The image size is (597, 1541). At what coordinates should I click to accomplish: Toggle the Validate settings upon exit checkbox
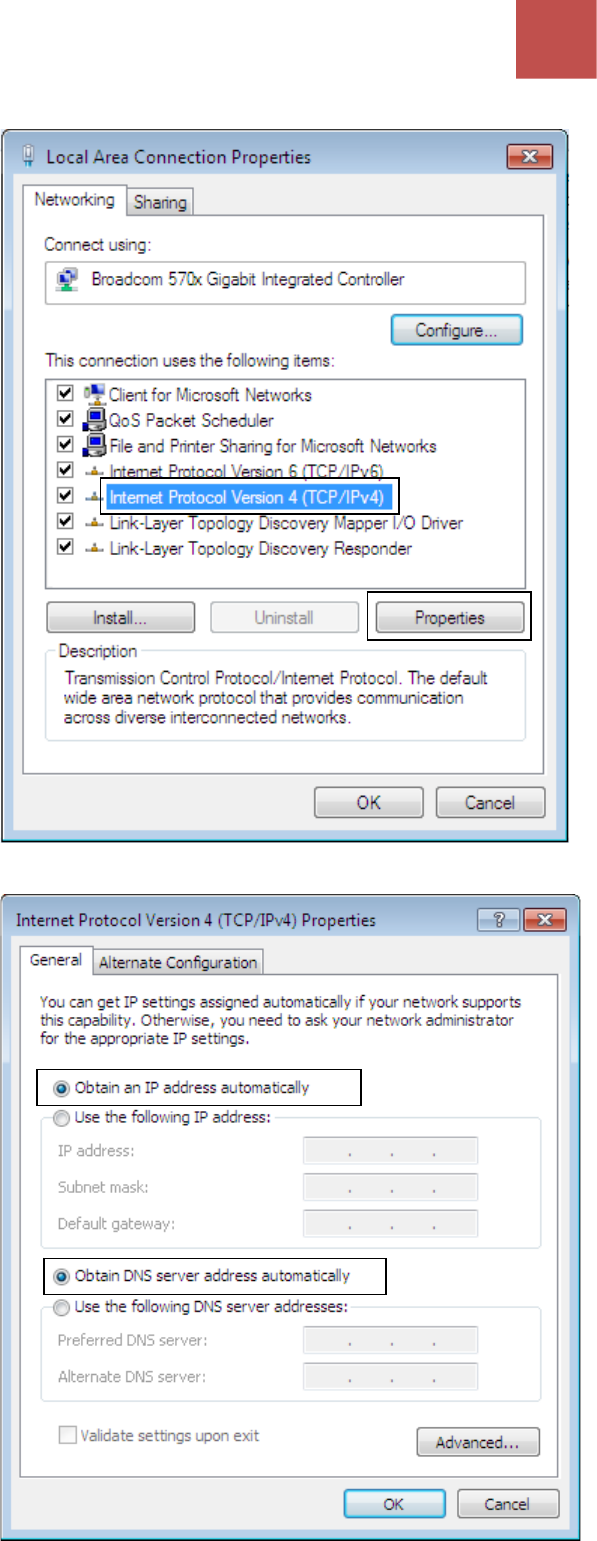click(67, 1435)
